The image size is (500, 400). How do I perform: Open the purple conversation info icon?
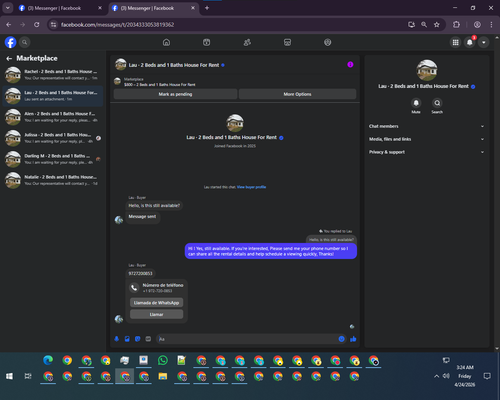coord(350,65)
